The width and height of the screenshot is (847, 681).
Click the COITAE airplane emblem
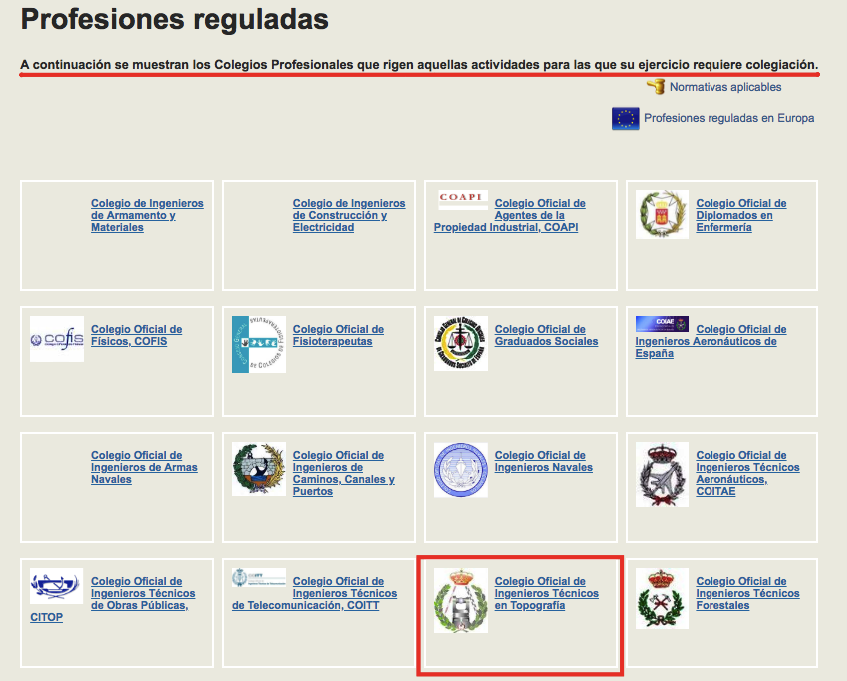[x=662, y=475]
